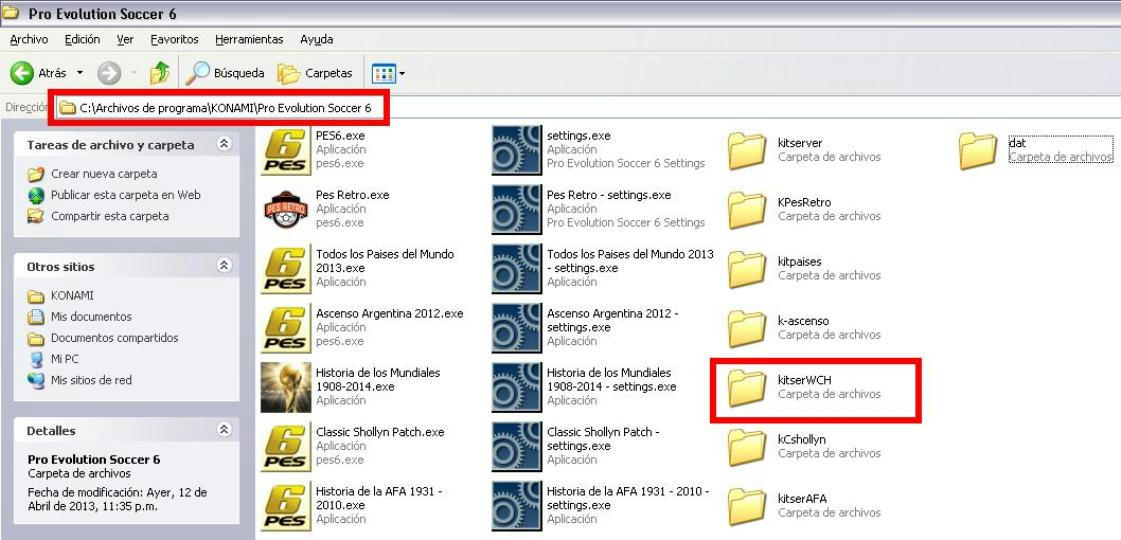Select the kitserAFA folder icon
1121x540 pixels.
pyautogui.click(x=747, y=506)
